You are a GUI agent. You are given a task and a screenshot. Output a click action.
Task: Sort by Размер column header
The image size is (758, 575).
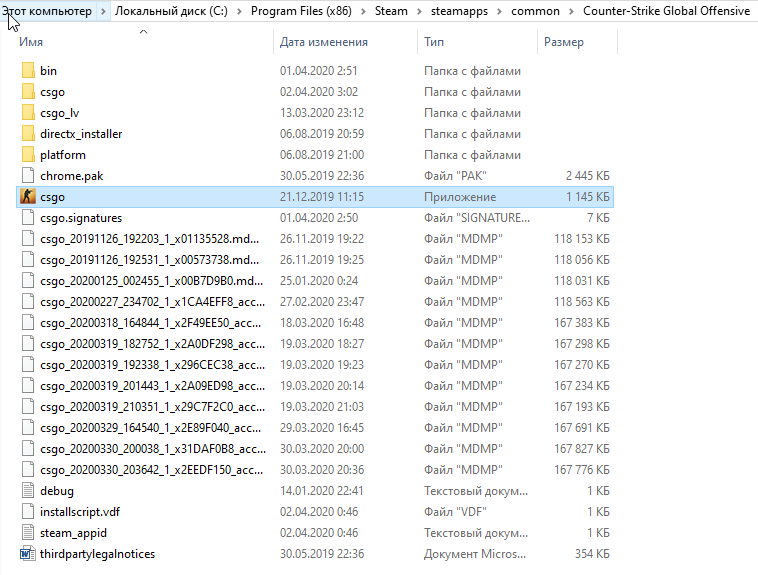click(x=564, y=42)
